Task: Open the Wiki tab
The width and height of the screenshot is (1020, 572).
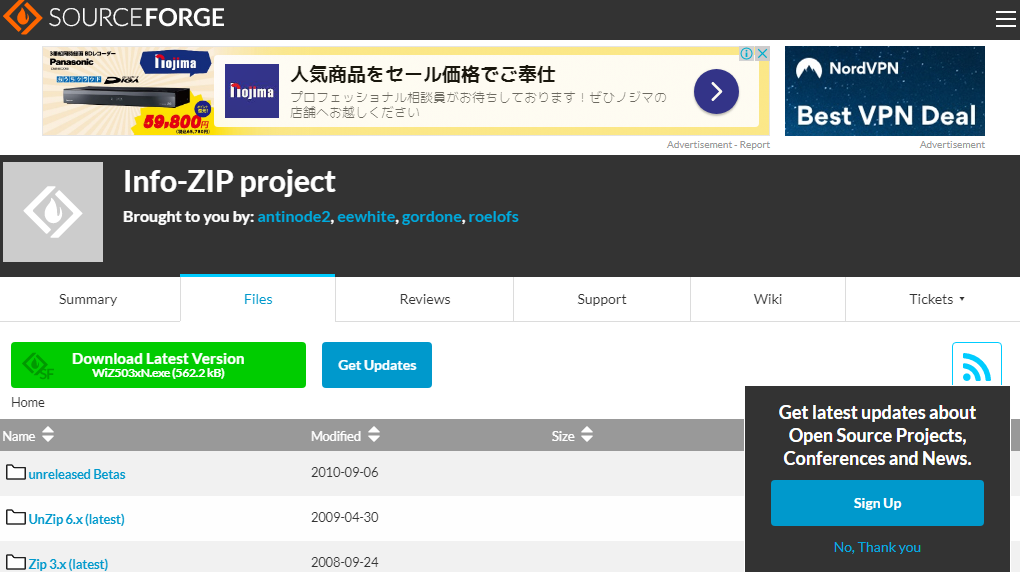Action: coord(768,299)
